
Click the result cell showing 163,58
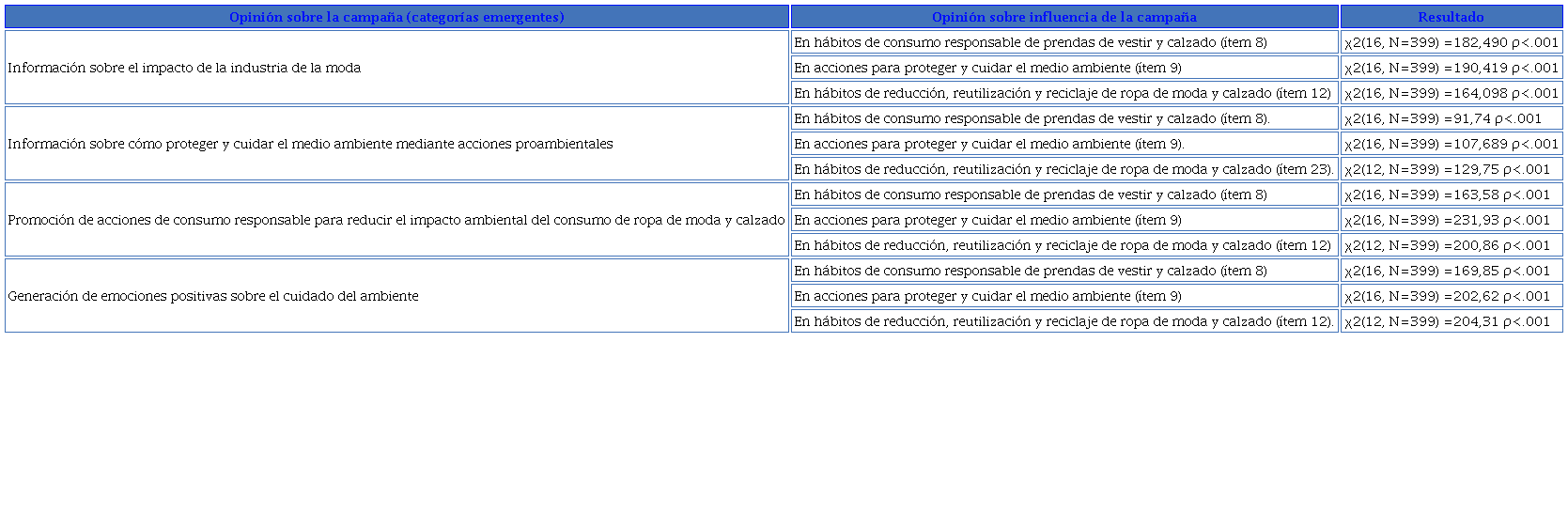coord(1447,194)
